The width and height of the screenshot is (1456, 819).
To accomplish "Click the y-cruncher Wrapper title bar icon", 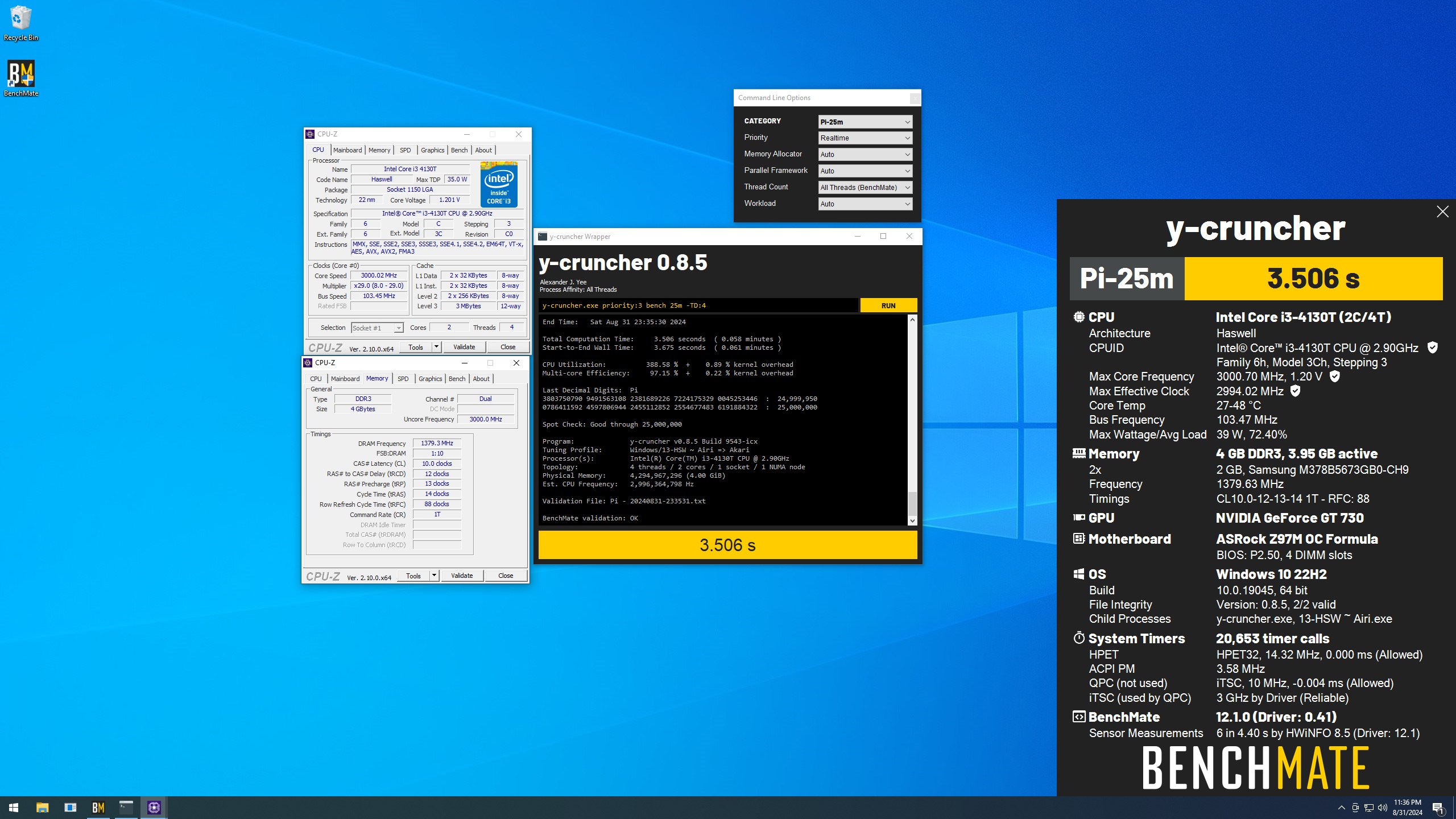I will [543, 237].
